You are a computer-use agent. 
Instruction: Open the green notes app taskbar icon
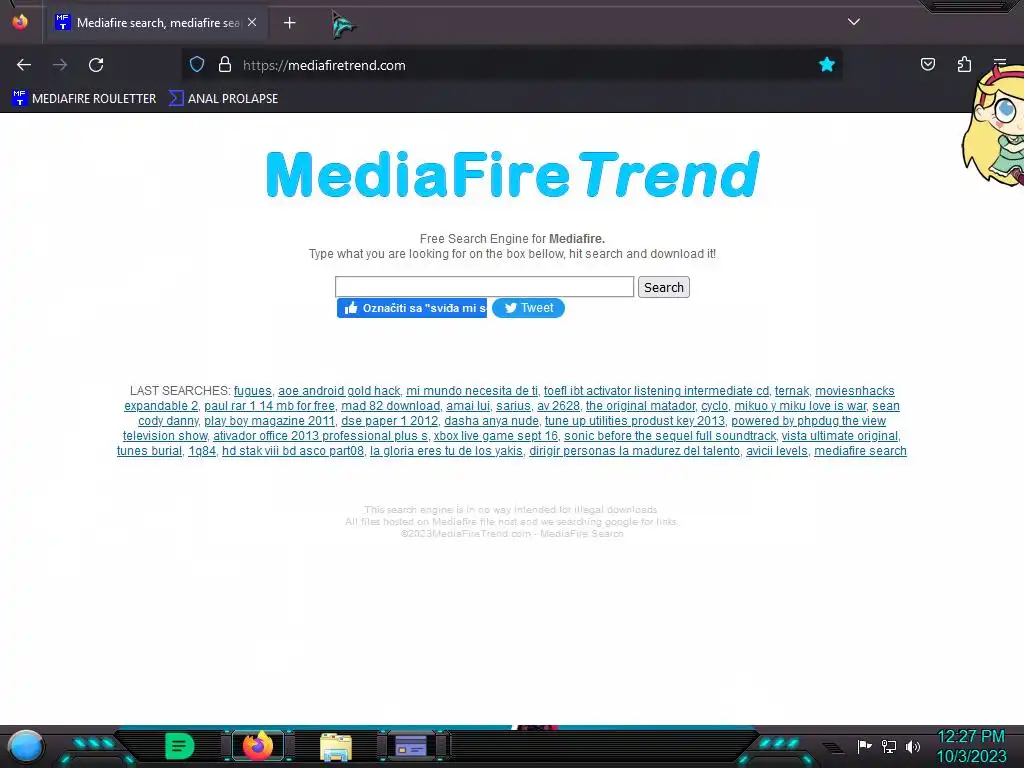click(180, 746)
